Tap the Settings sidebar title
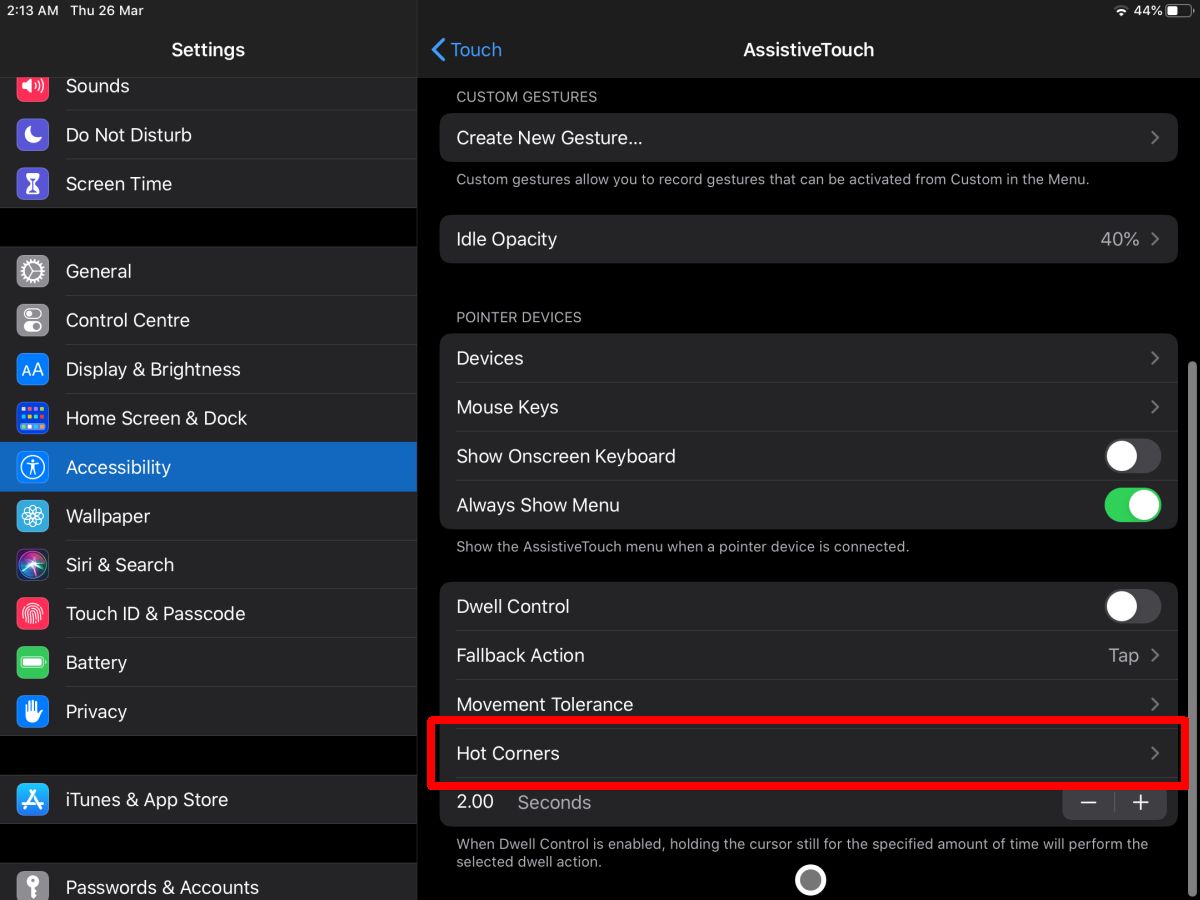Screen dimensions: 1200x900 coord(208,50)
